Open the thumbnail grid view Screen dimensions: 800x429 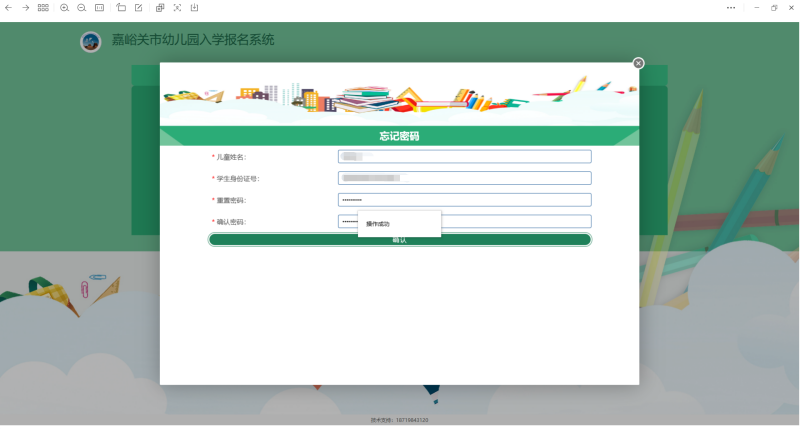pyautogui.click(x=43, y=7)
